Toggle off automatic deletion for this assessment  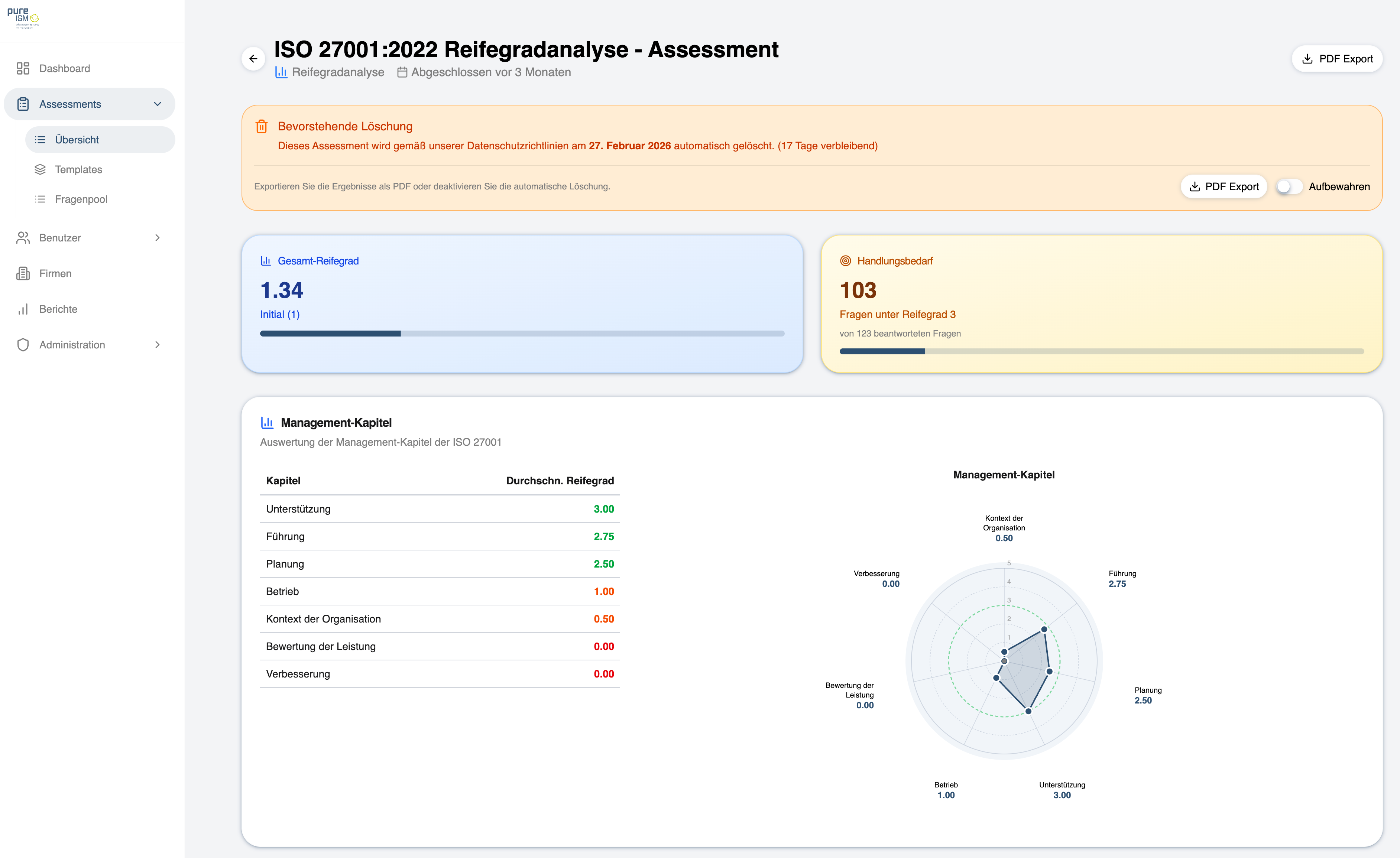click(1289, 186)
